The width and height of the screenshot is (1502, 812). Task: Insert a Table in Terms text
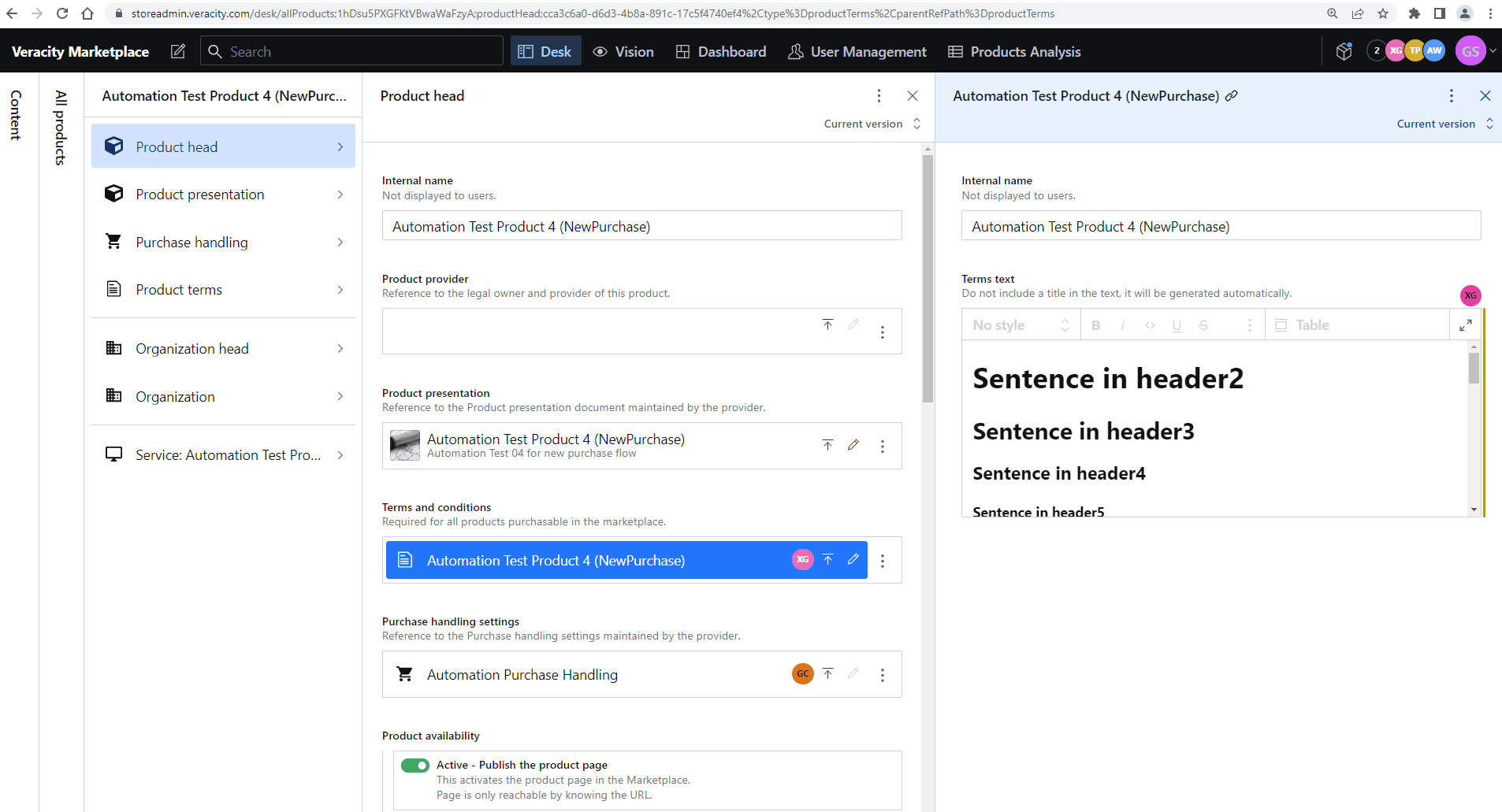pyautogui.click(x=1302, y=325)
